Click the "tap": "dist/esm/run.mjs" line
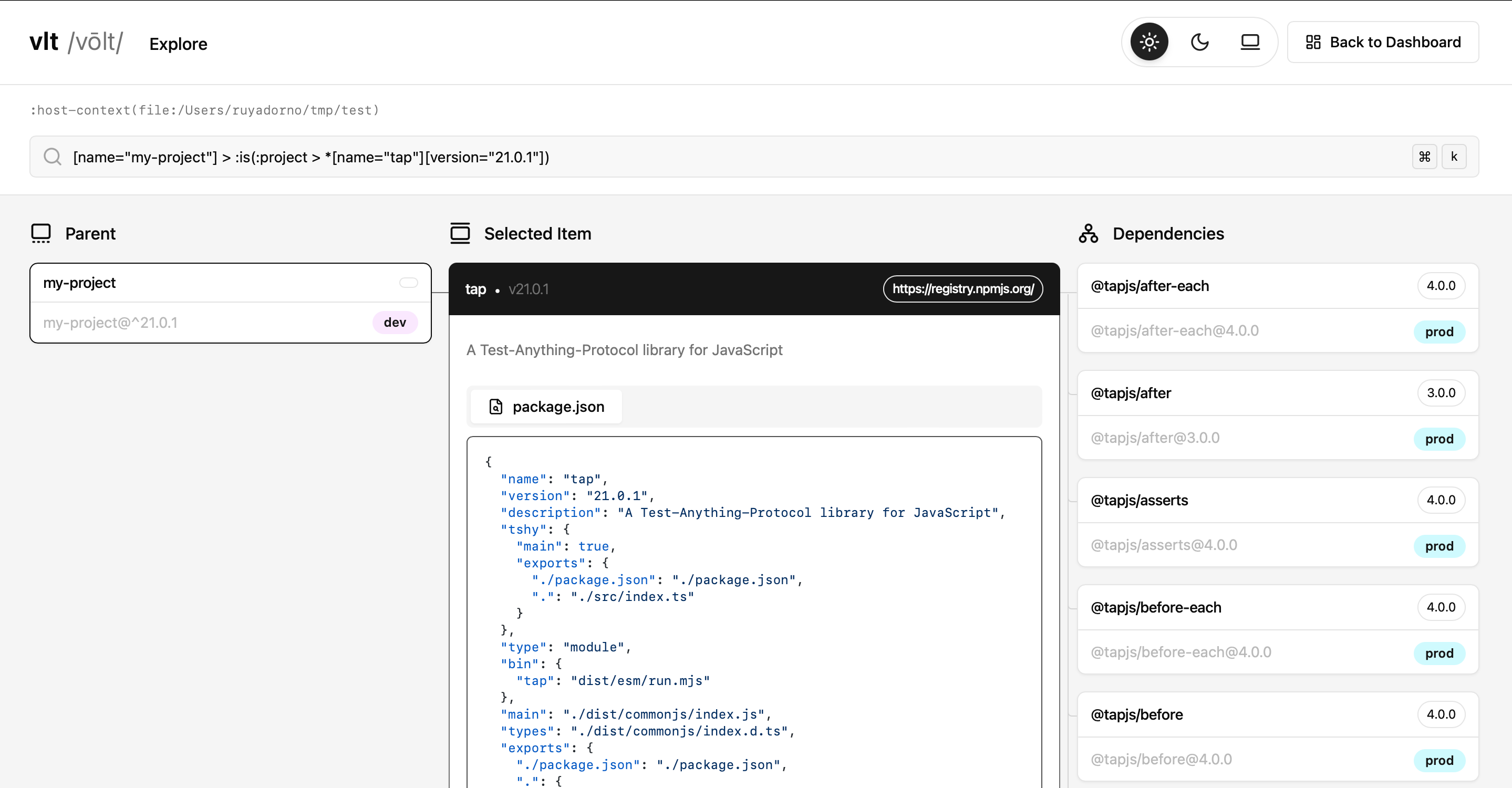Image resolution: width=1512 pixels, height=788 pixels. tap(613, 681)
